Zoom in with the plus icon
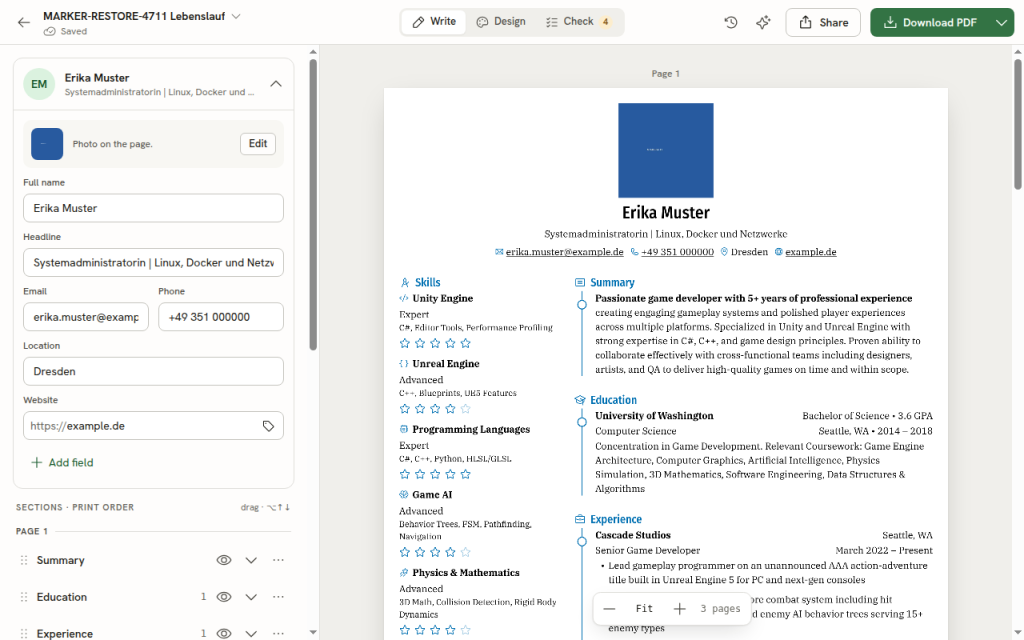 pos(679,609)
